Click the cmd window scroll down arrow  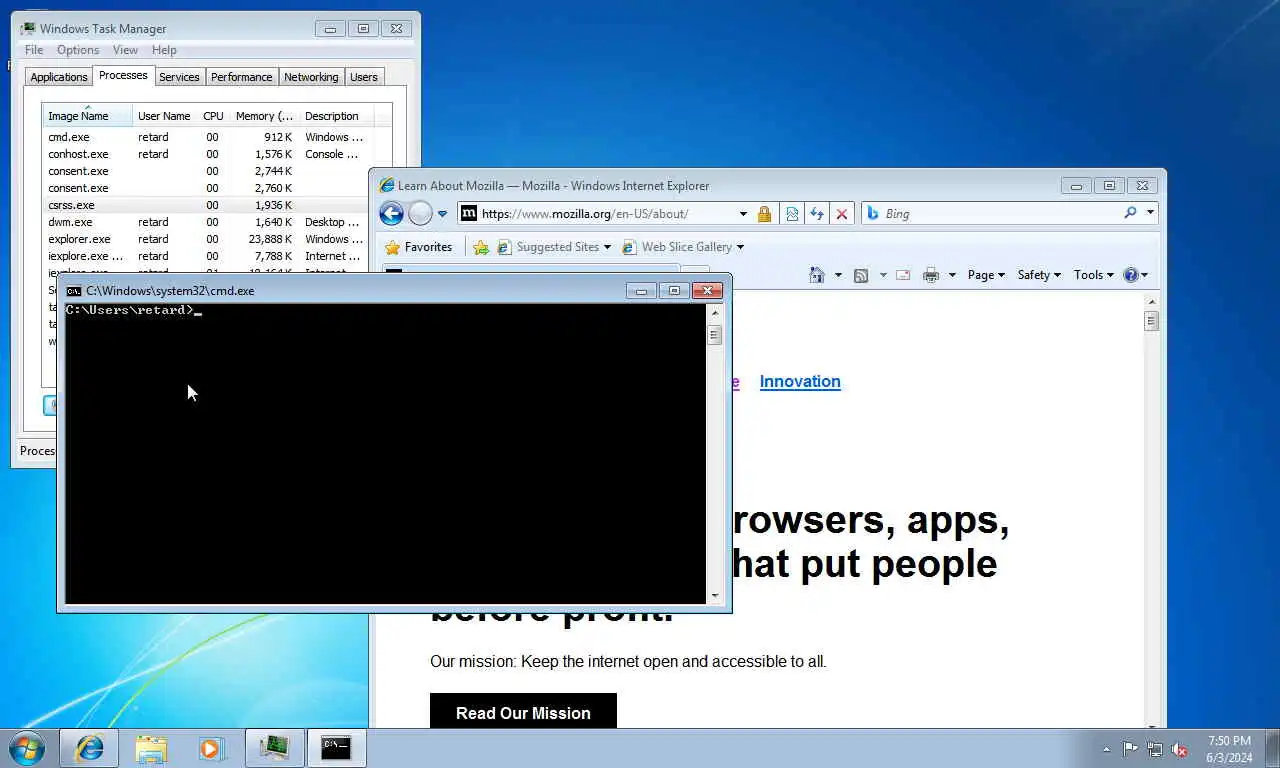(715, 595)
